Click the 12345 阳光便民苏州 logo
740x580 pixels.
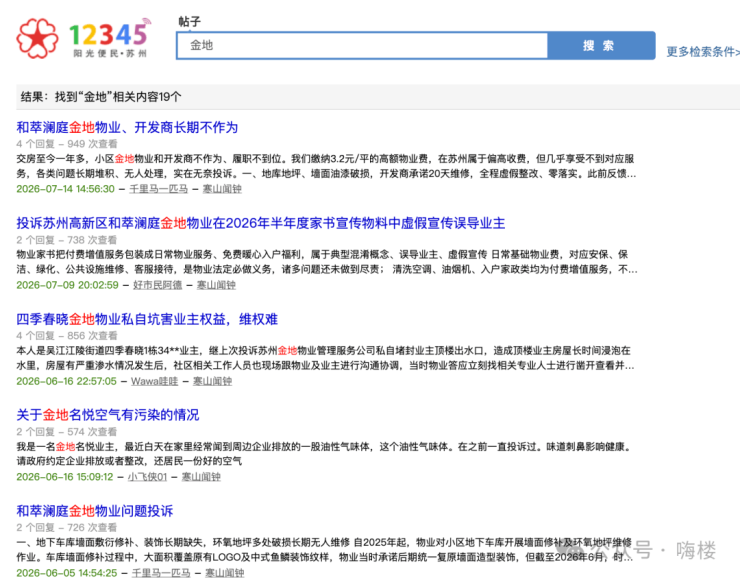84,38
